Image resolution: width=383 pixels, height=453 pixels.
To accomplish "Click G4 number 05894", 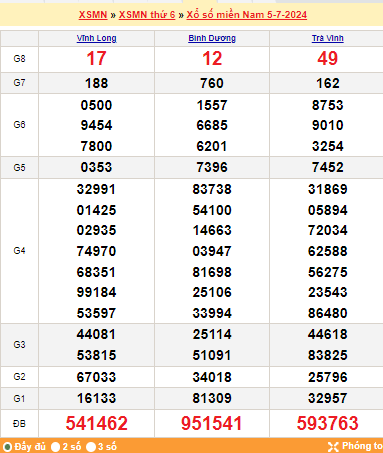I will pyautogui.click(x=328, y=210).
